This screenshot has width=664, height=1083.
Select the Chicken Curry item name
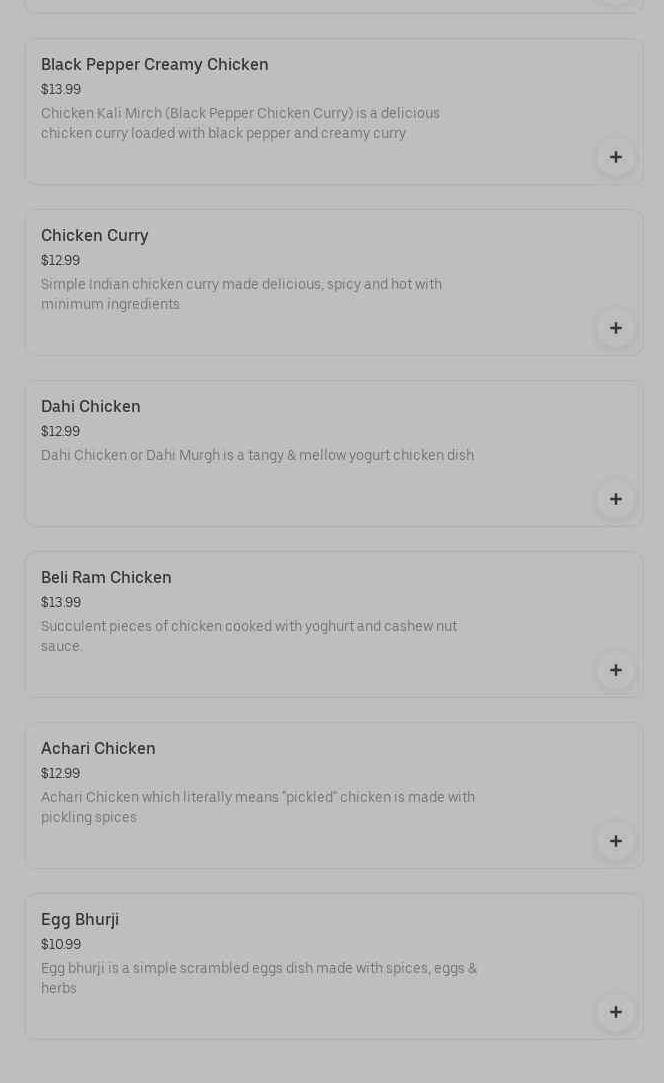tap(95, 236)
